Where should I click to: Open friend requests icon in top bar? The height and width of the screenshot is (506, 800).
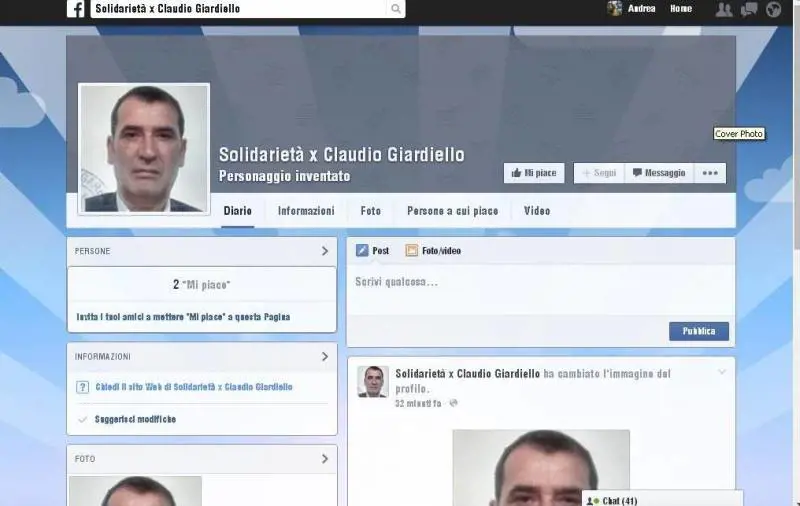724,9
